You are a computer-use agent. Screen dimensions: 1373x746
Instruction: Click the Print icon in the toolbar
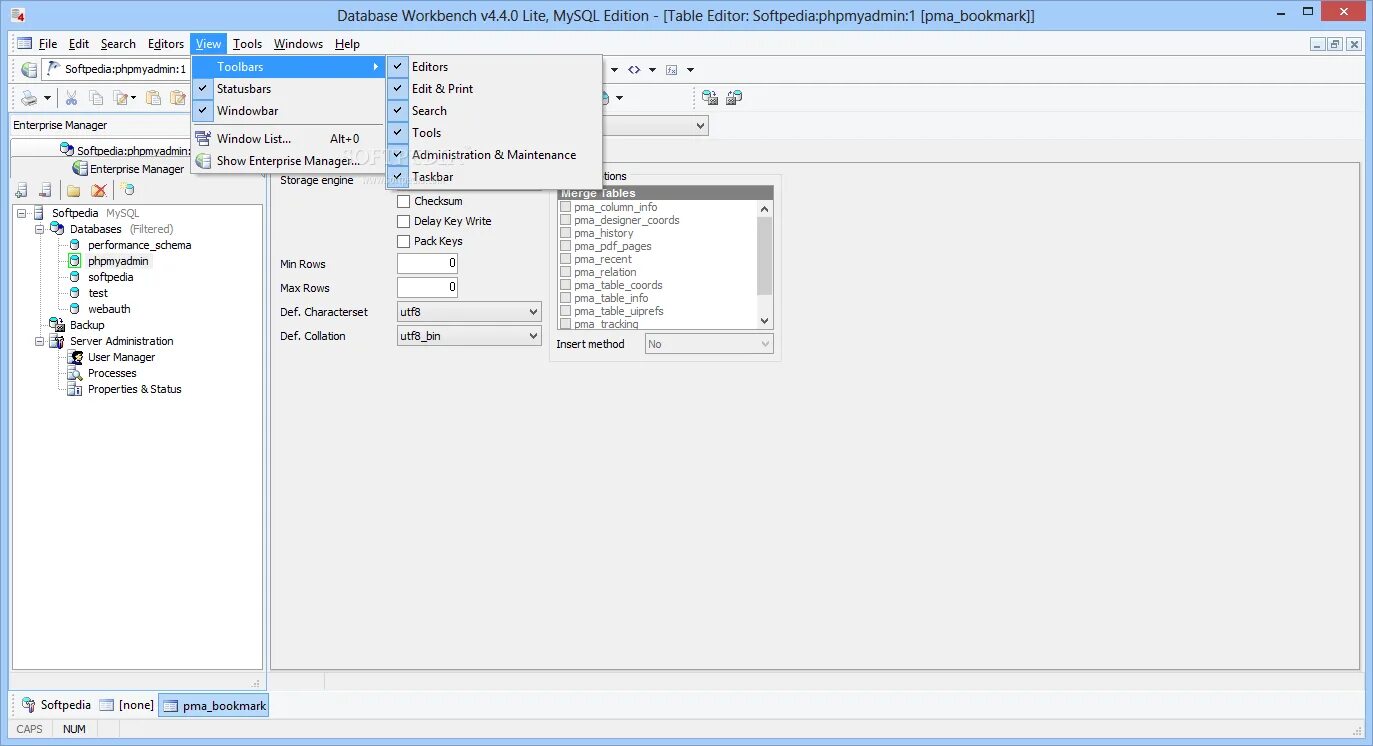click(29, 98)
